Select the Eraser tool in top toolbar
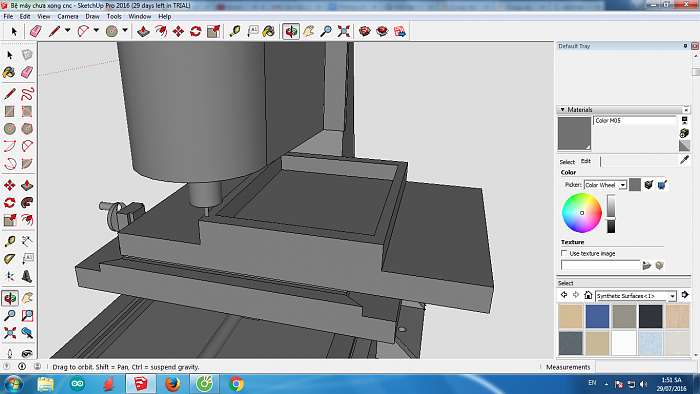This screenshot has width=700, height=394. click(x=35, y=31)
